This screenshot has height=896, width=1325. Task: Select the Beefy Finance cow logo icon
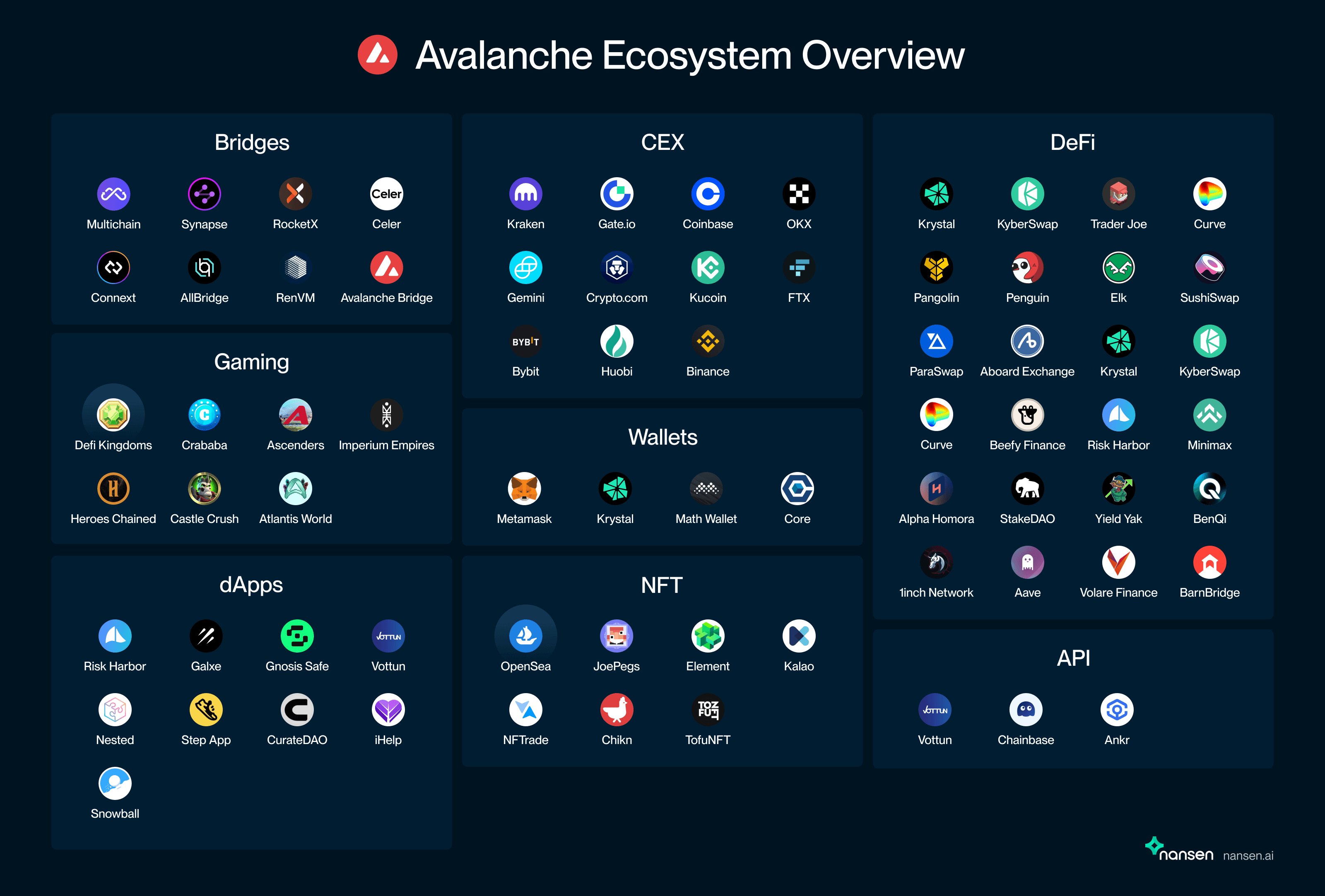point(1027,415)
